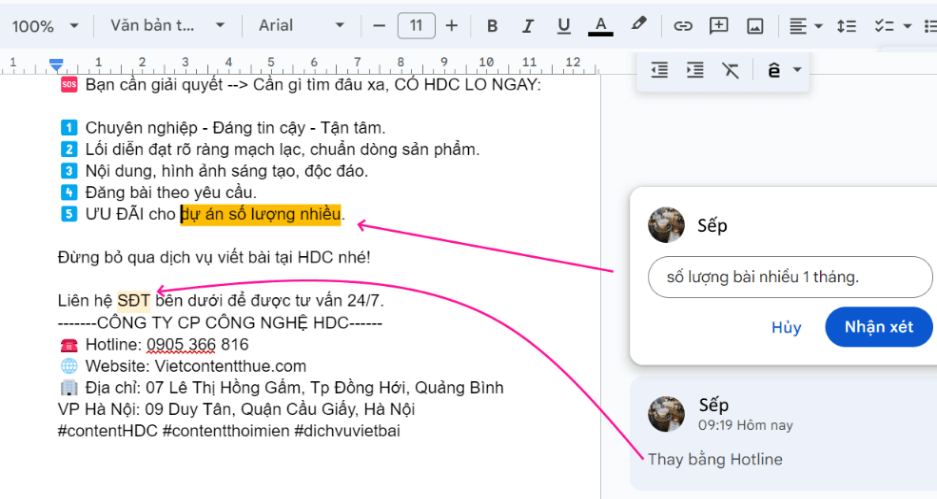This screenshot has width=937, height=499.
Task: Toggle underline formatting
Action: (564, 26)
